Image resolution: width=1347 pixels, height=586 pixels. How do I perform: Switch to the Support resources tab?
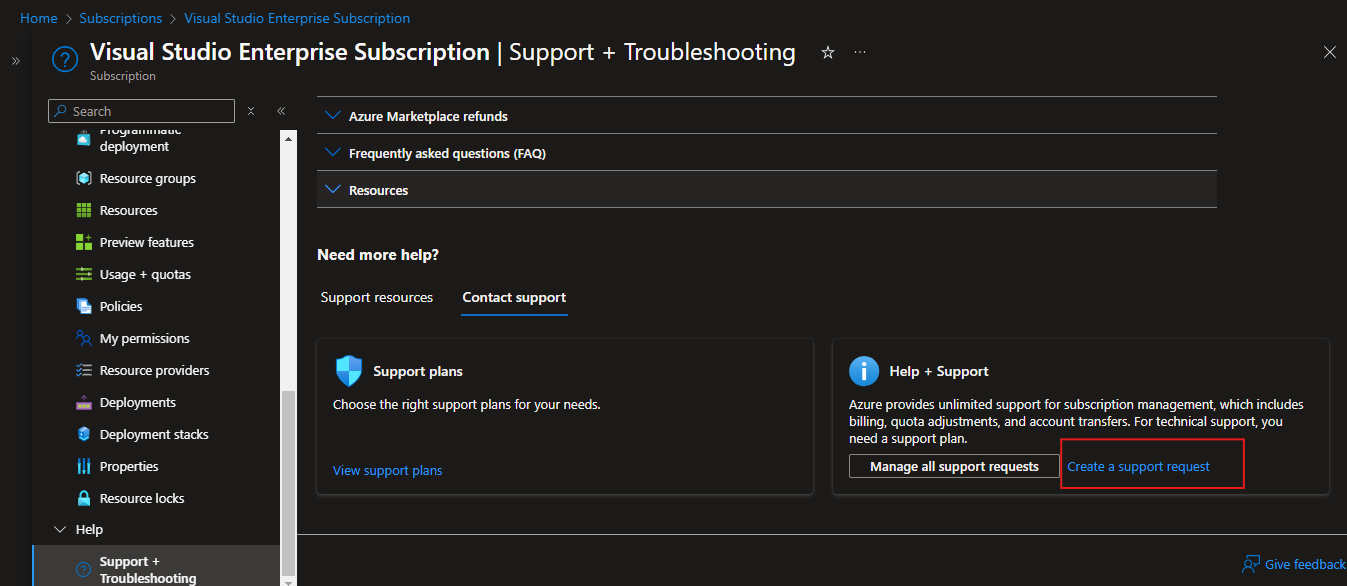377,297
